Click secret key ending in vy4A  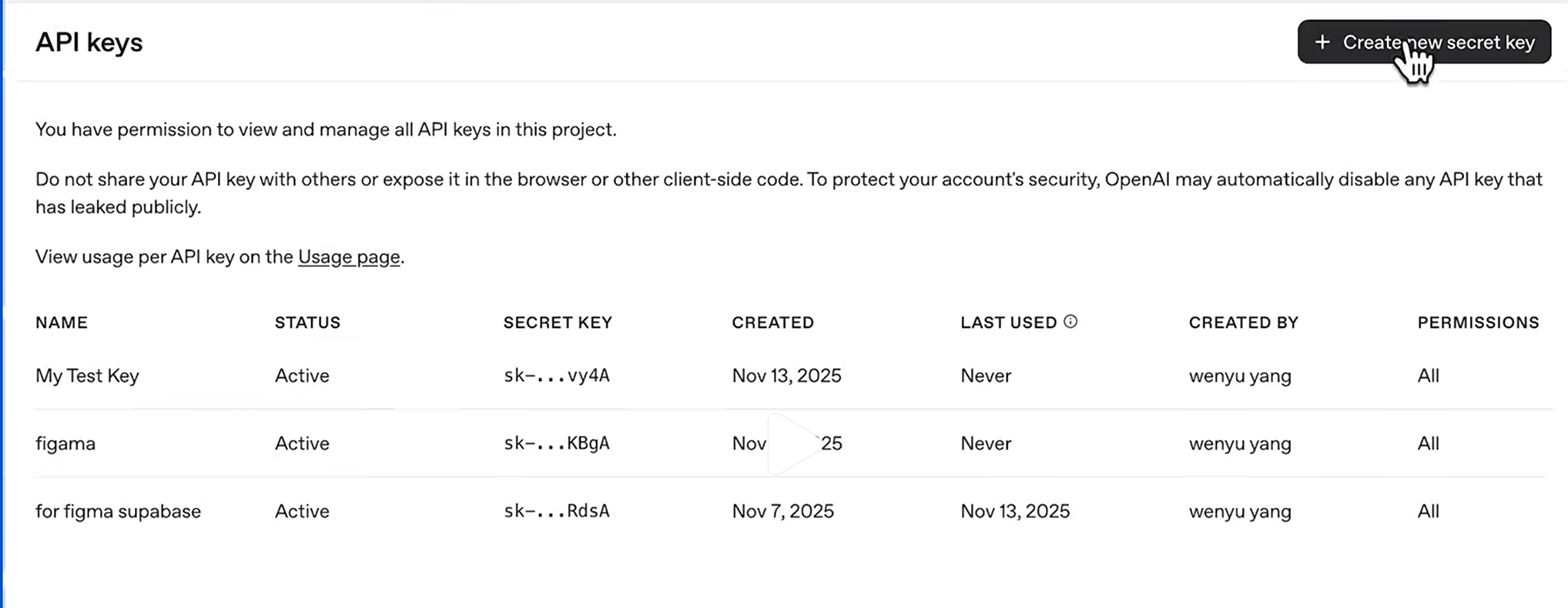(x=556, y=376)
